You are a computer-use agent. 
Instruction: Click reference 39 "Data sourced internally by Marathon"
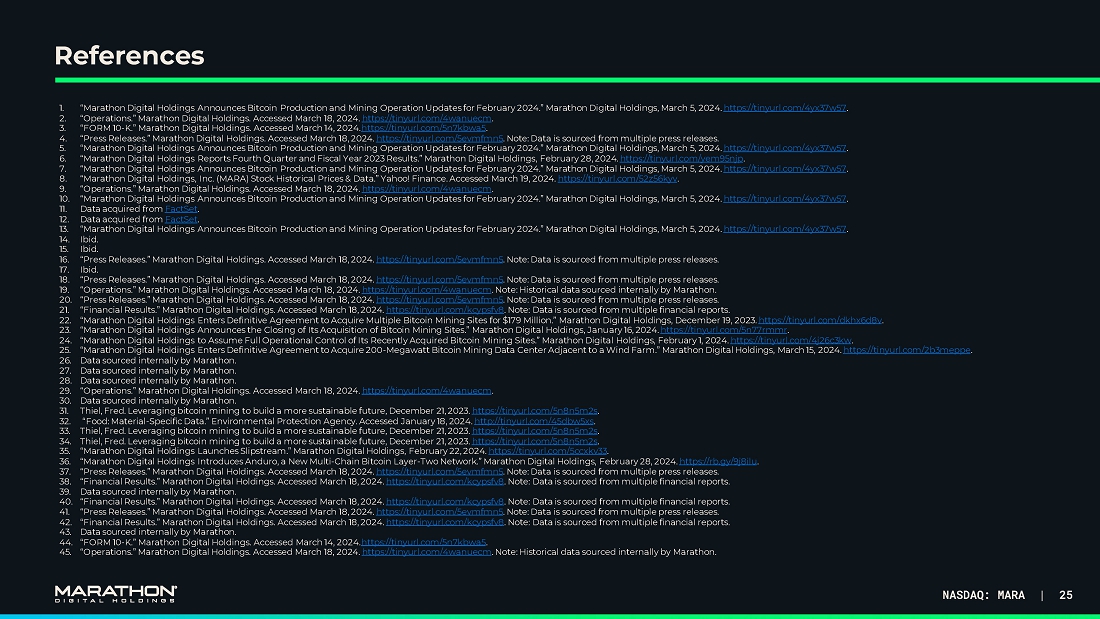click(158, 492)
